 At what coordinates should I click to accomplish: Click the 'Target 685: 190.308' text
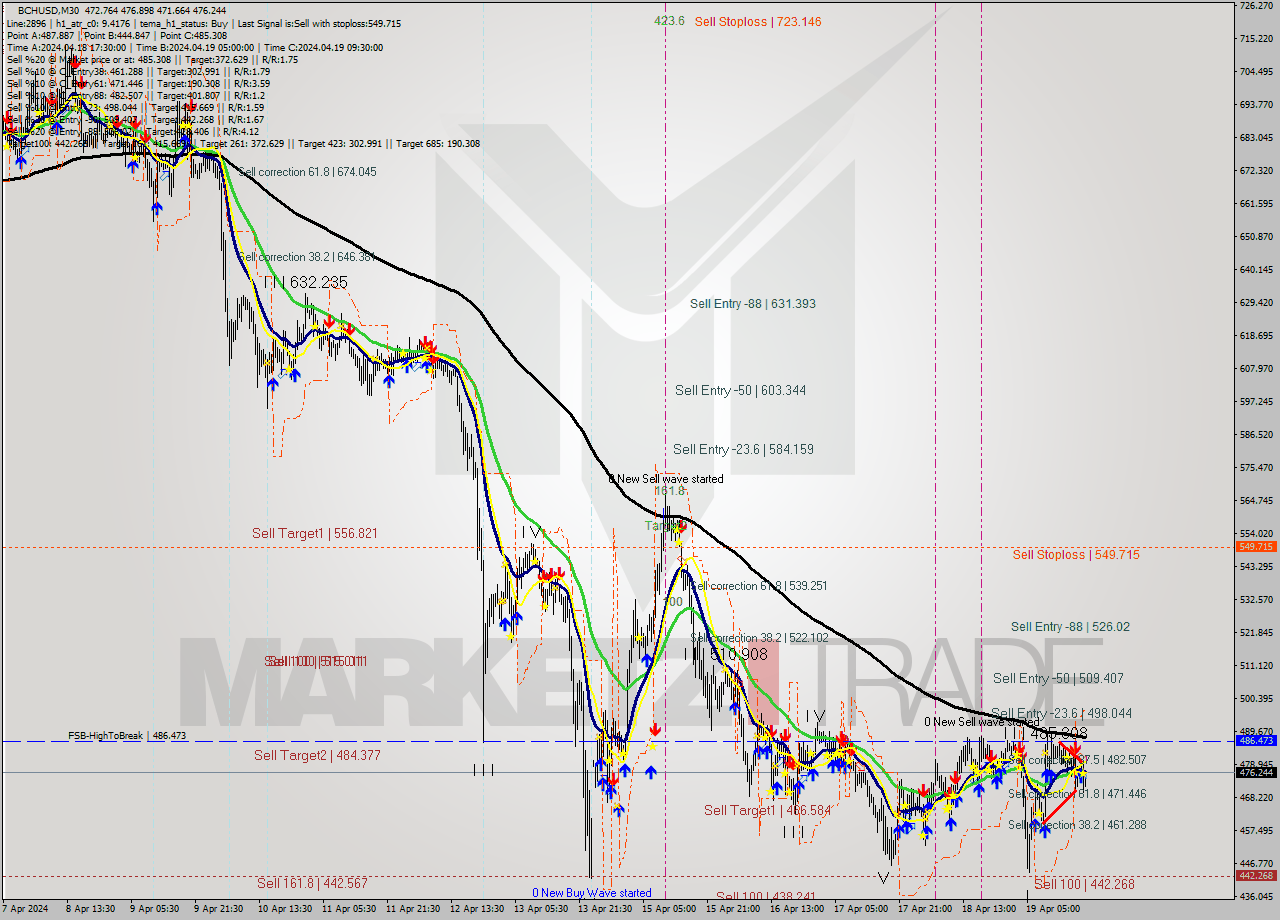click(x=438, y=143)
